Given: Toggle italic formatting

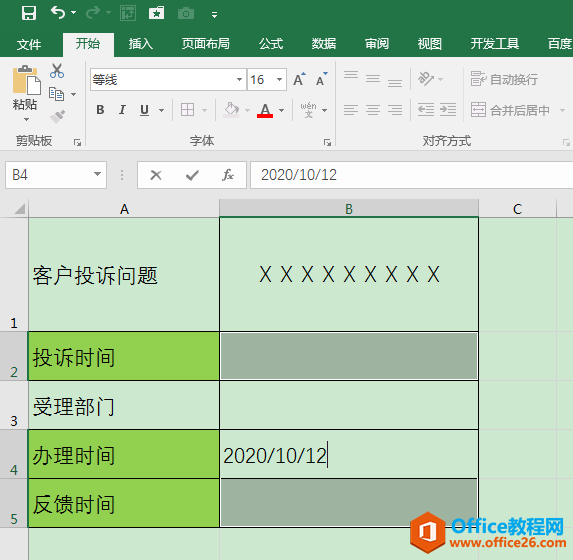Looking at the screenshot, I should coord(122,110).
